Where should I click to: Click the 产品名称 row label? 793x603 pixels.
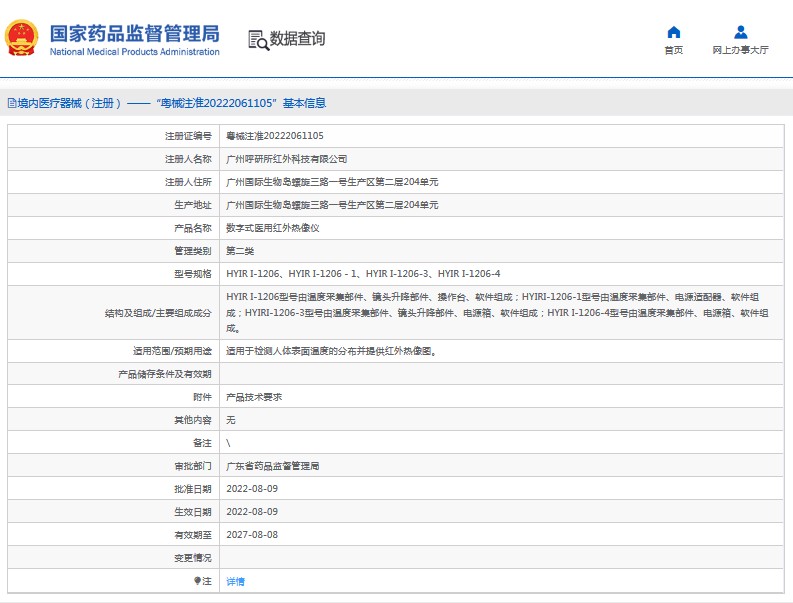pyautogui.click(x=193, y=228)
